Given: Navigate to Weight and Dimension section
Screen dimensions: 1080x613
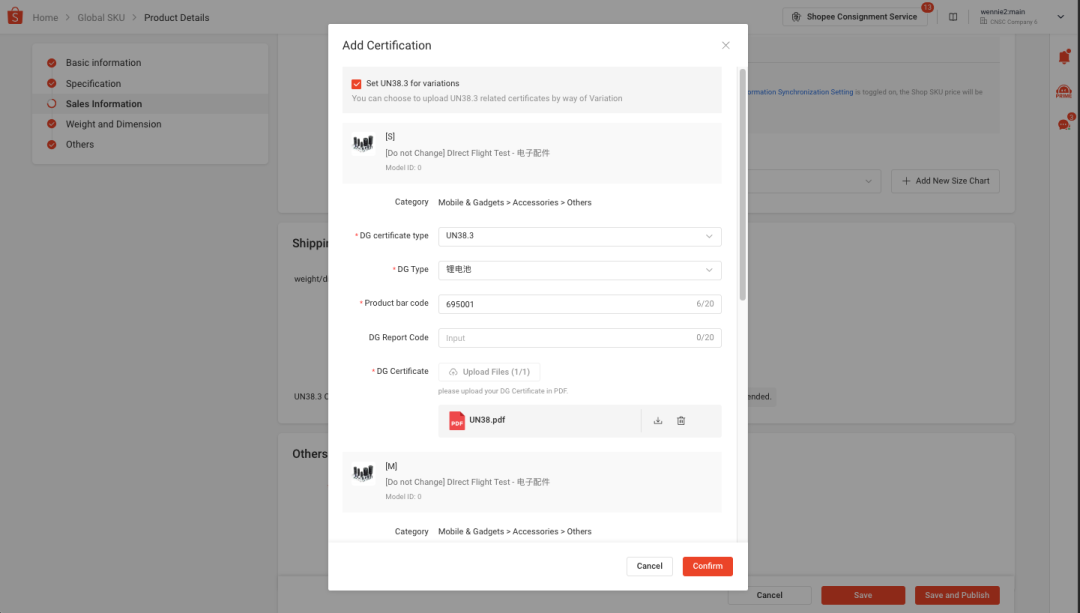Looking at the screenshot, I should tap(113, 124).
